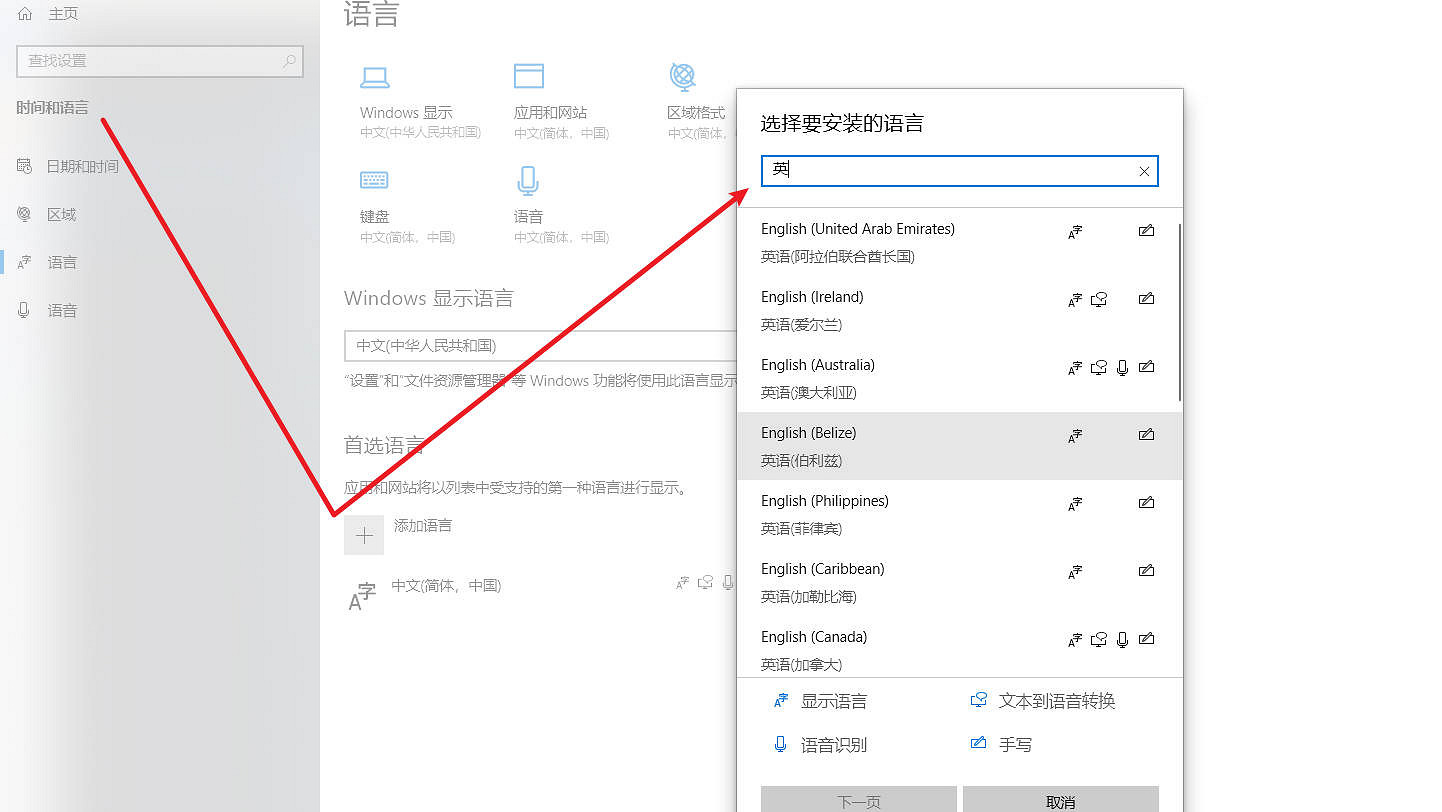Click the display language icon beside English (Australia)

tap(1074, 367)
